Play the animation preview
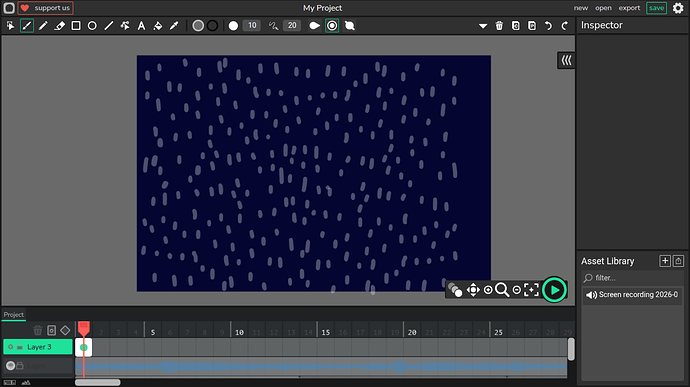 pyautogui.click(x=554, y=290)
